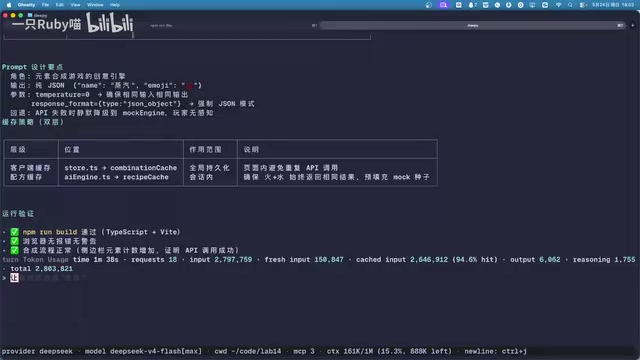
Task: Click 'model deepseek-v4-flash[max]' in status line
Action: coord(143,351)
